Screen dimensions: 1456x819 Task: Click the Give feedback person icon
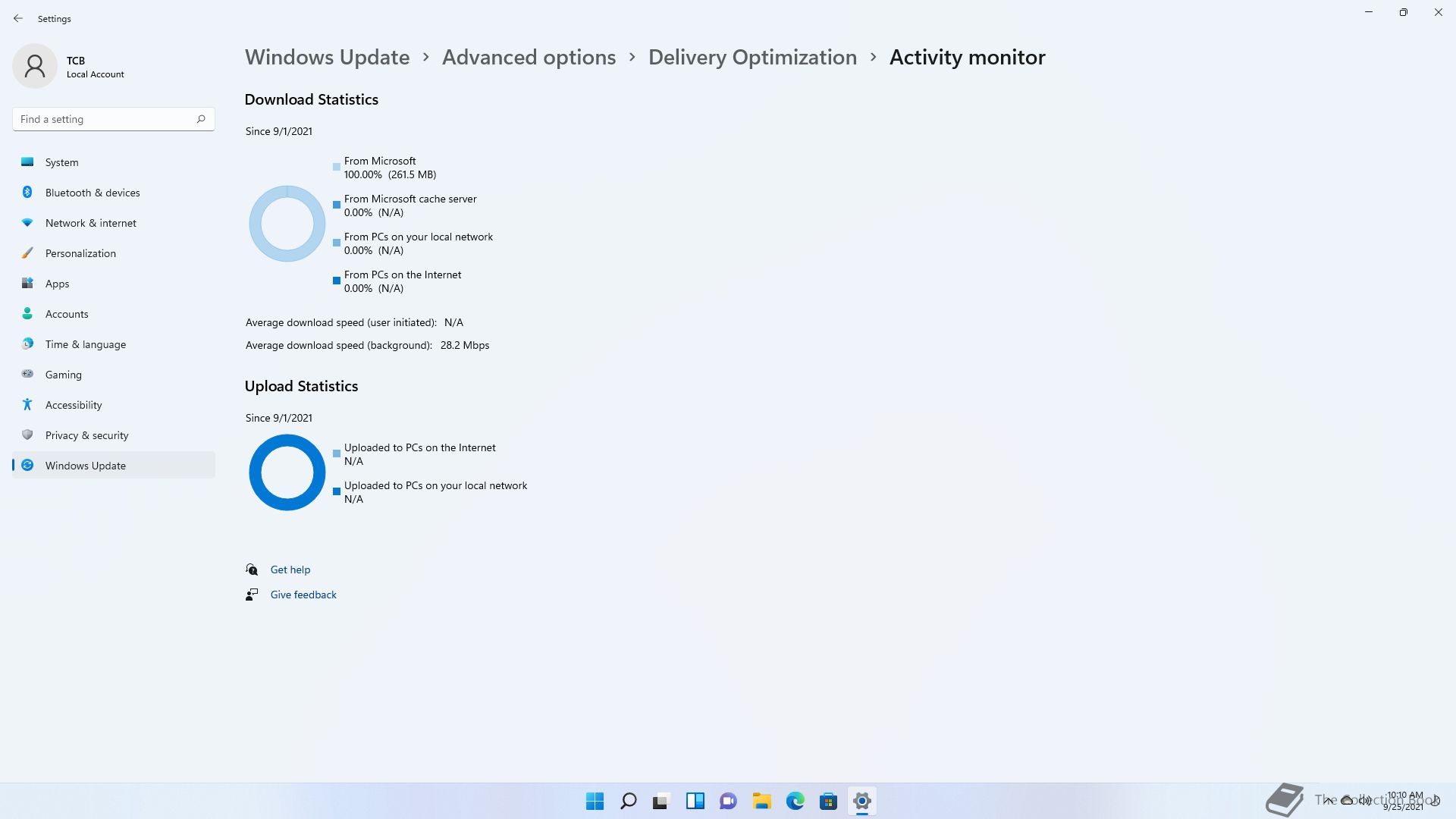[252, 595]
